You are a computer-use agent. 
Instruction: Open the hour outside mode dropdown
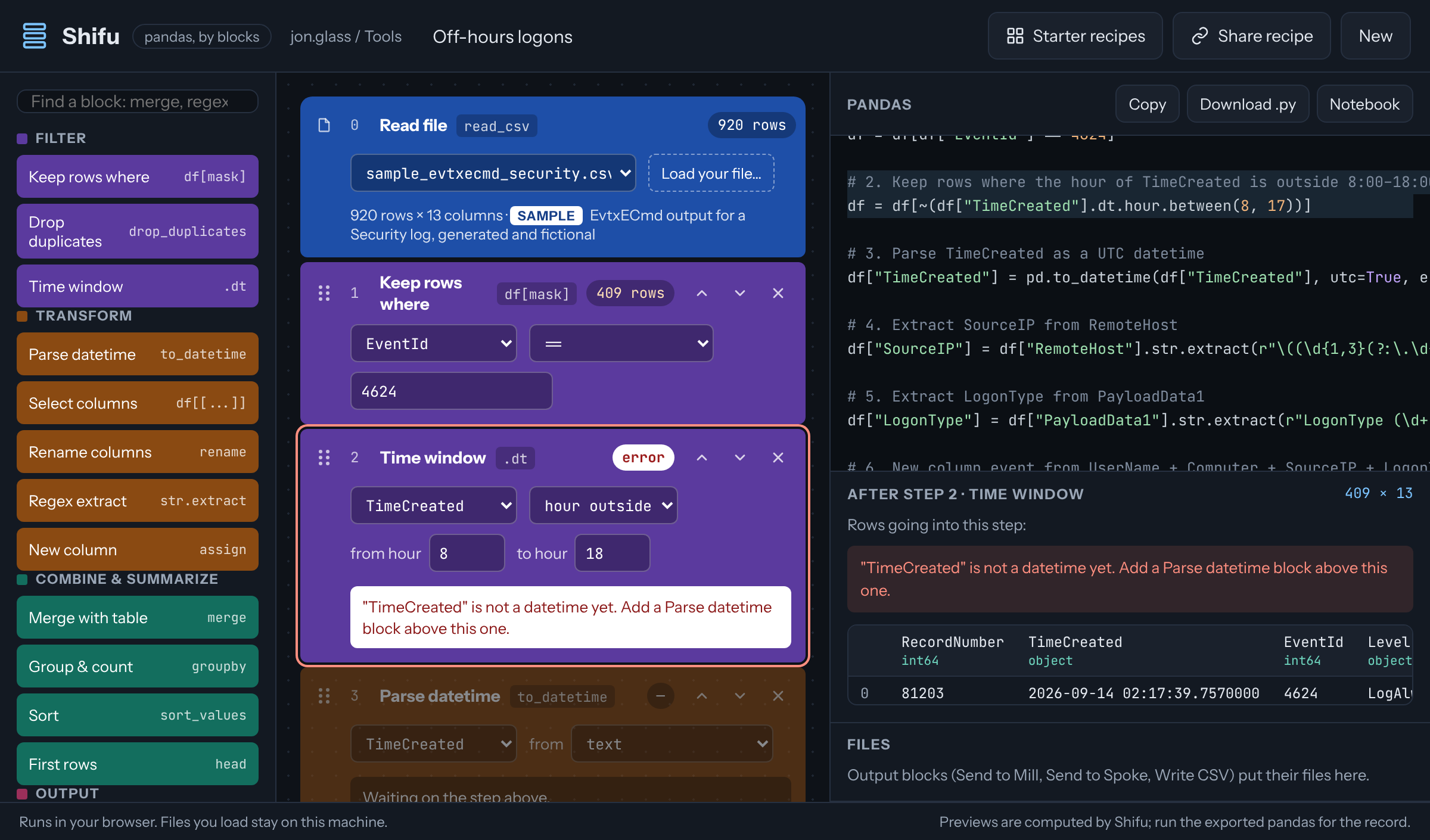[x=603, y=506]
